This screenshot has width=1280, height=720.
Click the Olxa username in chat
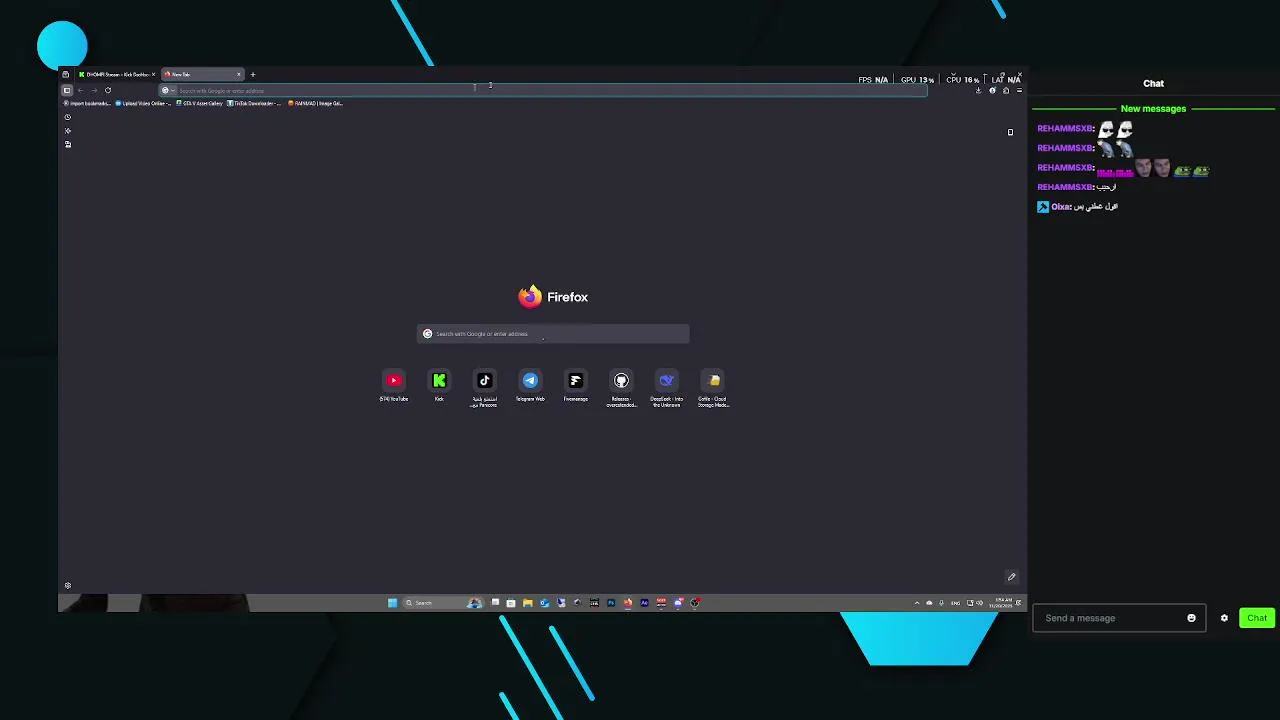[1060, 206]
